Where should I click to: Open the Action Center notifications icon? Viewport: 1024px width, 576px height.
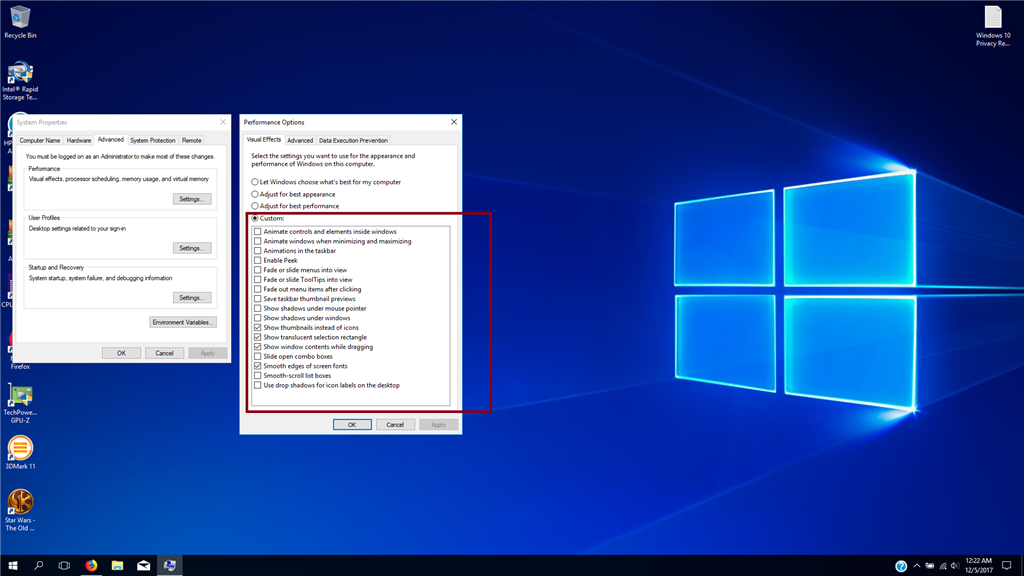click(x=1006, y=566)
